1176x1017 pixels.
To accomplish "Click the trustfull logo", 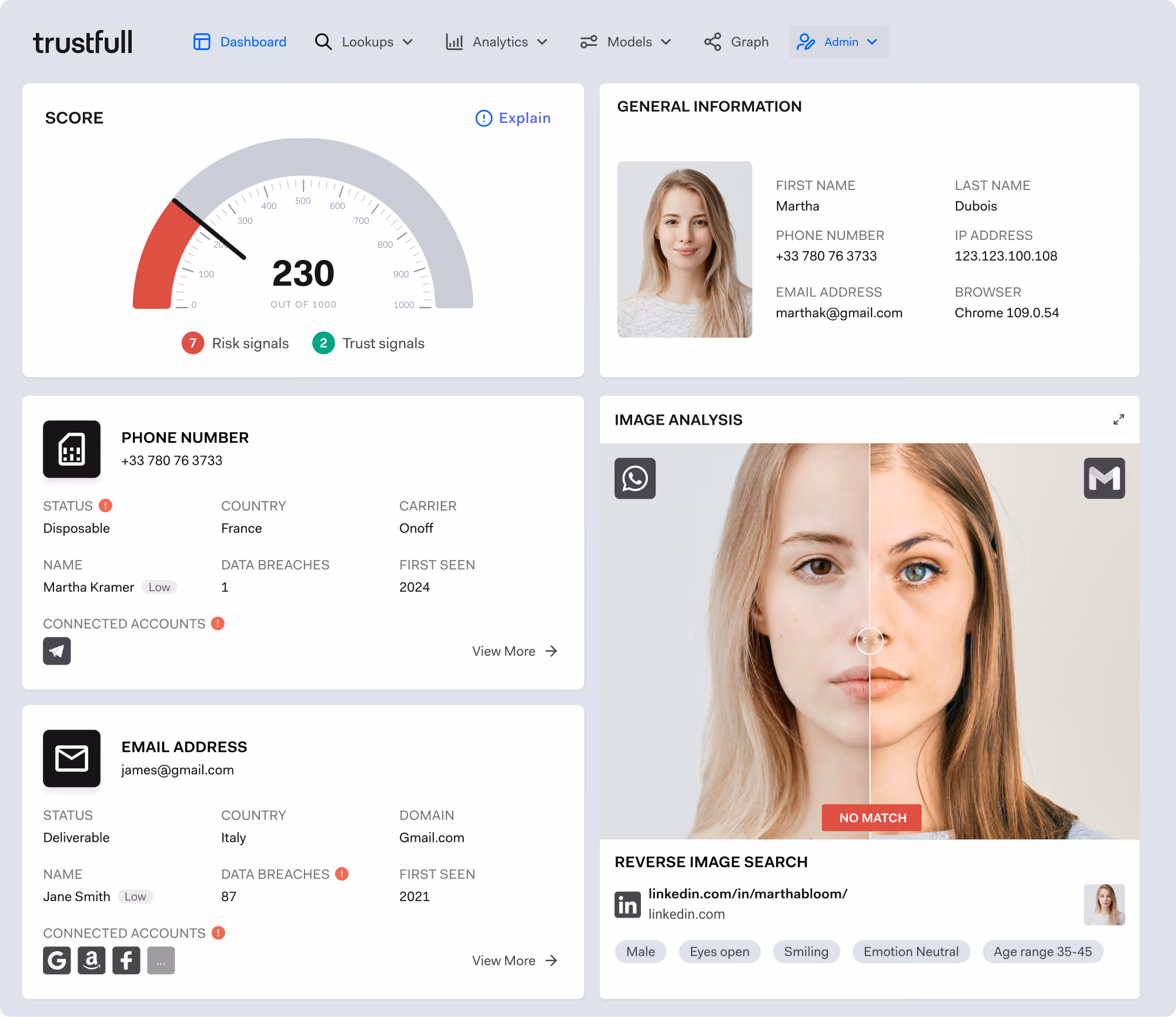I will click(x=83, y=42).
